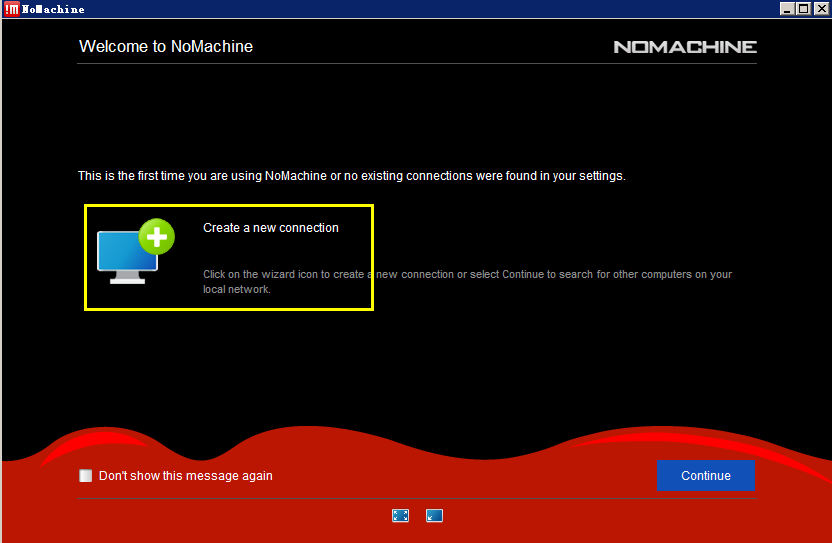The width and height of the screenshot is (832, 543).
Task: Click the "Click on the wizard icon" description text
Action: (x=467, y=282)
